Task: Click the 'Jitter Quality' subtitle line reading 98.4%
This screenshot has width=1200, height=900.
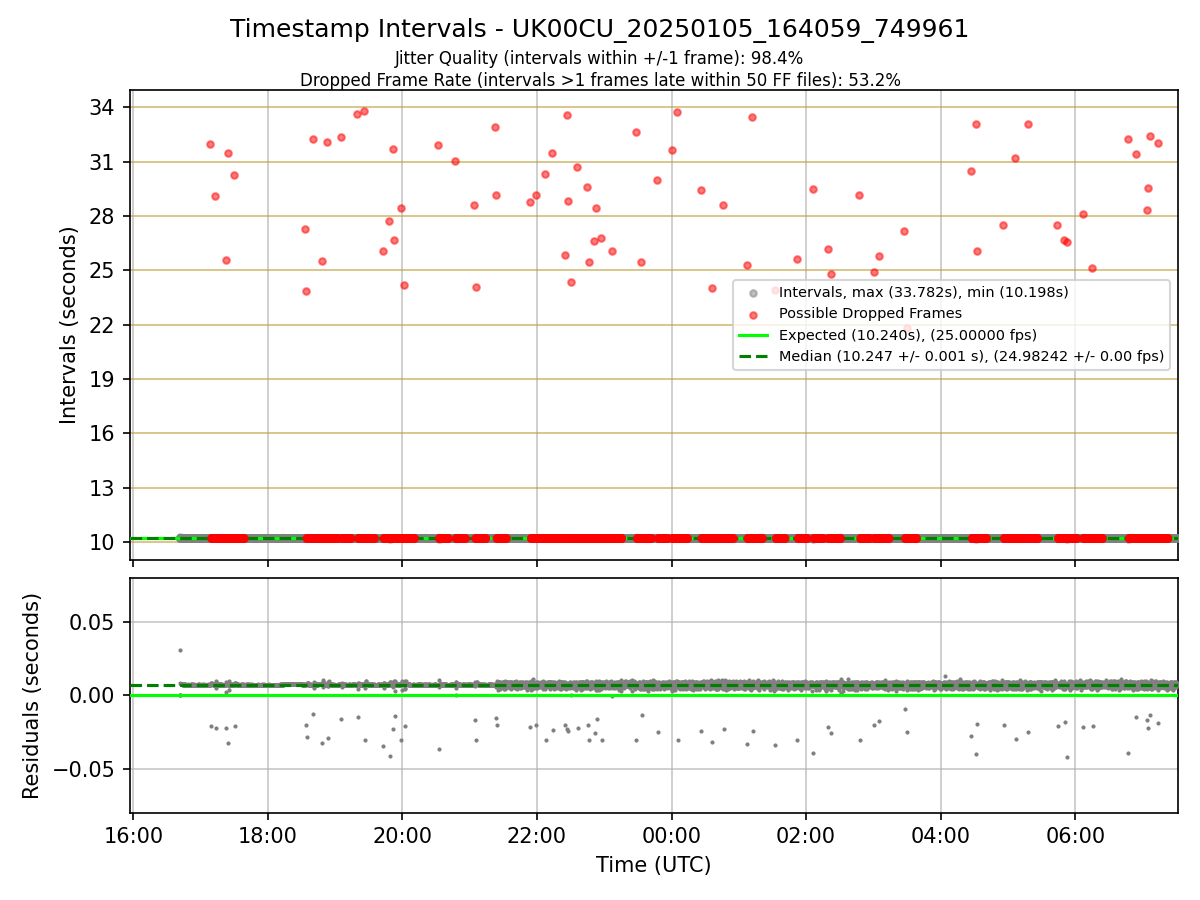Action: pyautogui.click(x=599, y=59)
